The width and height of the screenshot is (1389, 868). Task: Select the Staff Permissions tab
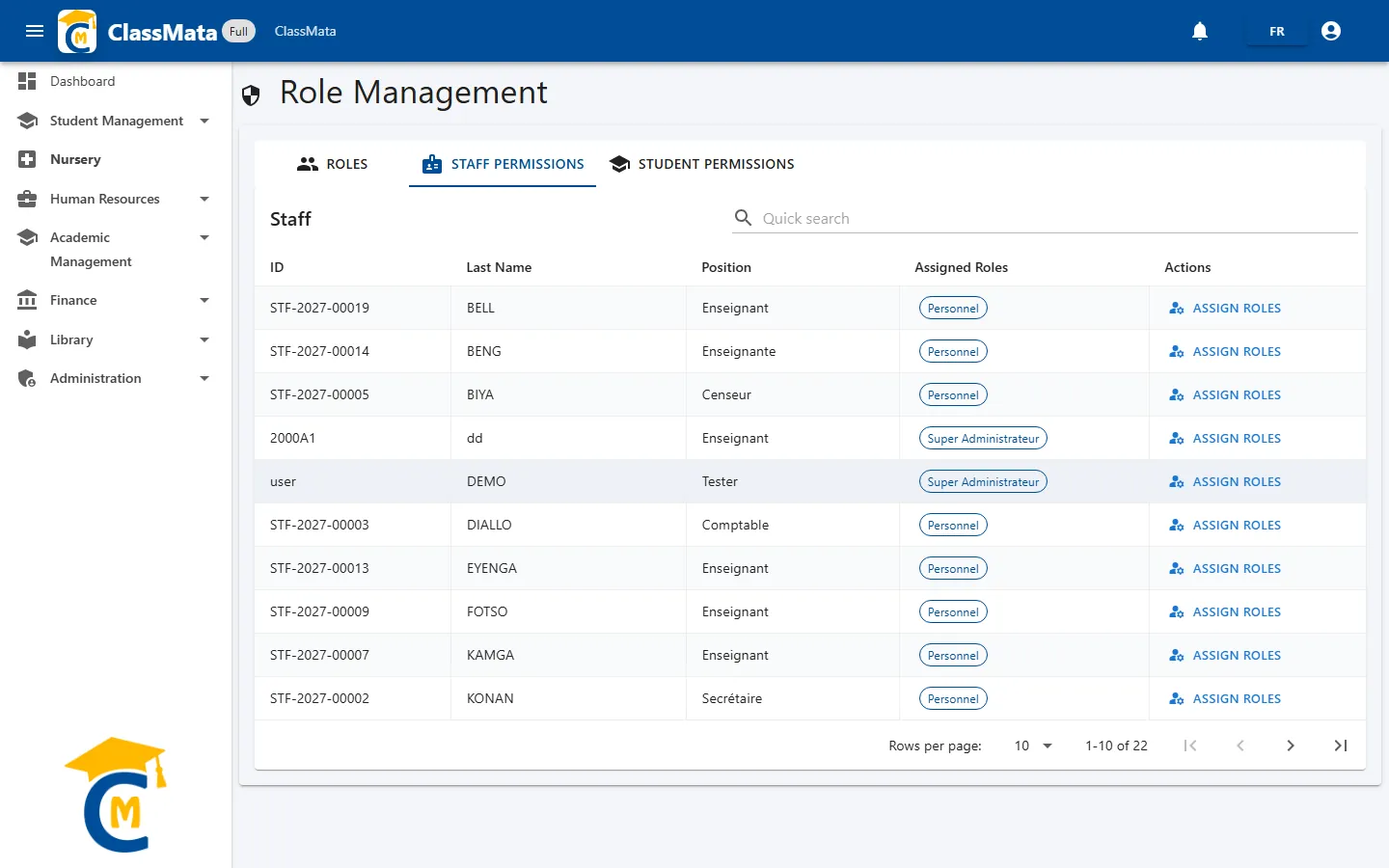coord(503,164)
